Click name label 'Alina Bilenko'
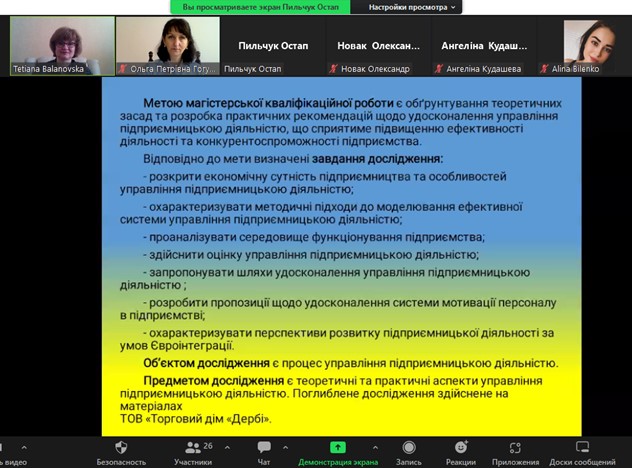This screenshot has width=632, height=468. [575, 69]
